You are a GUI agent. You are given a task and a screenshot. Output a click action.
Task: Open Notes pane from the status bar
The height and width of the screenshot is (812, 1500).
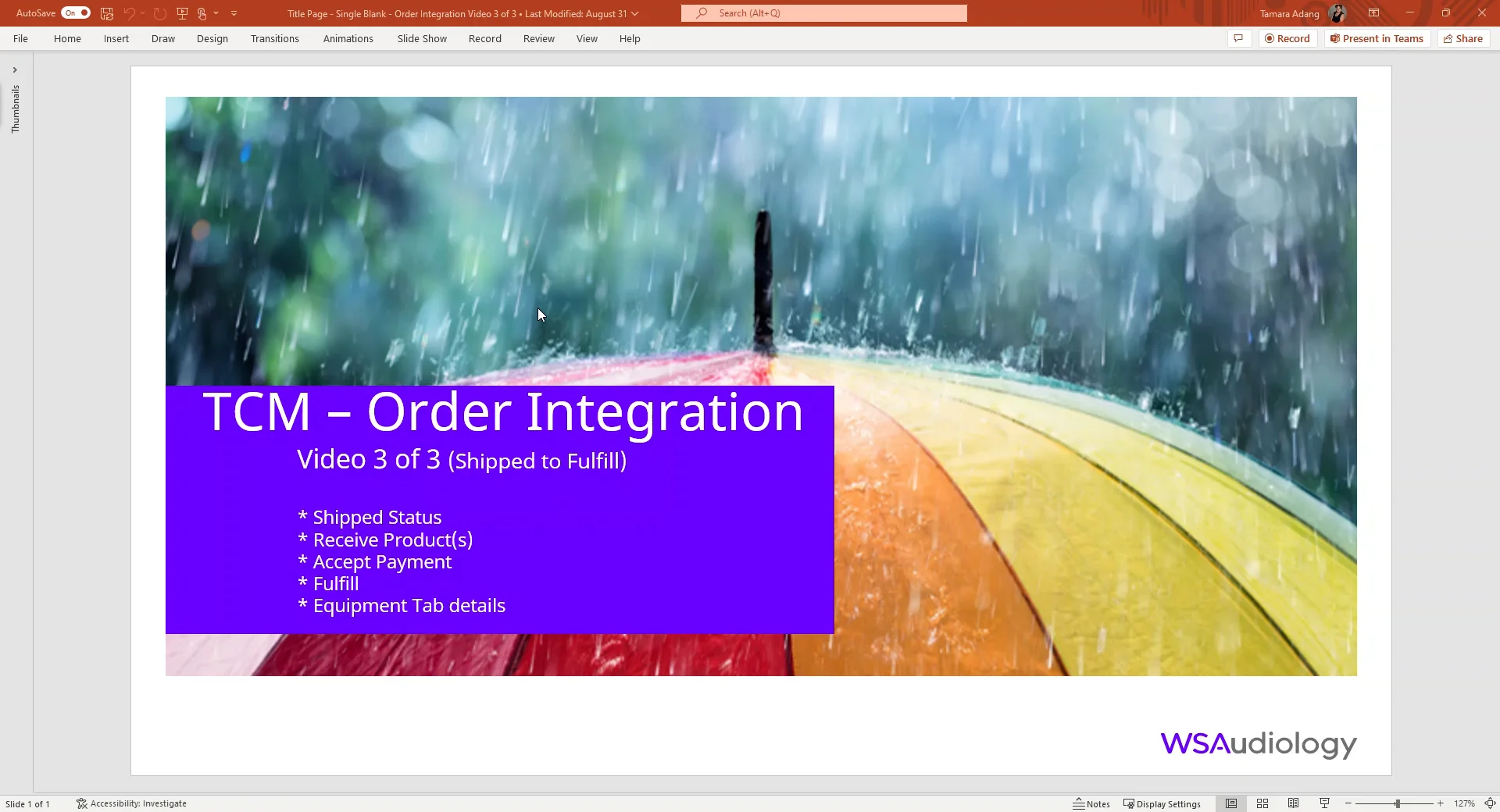[1091, 803]
